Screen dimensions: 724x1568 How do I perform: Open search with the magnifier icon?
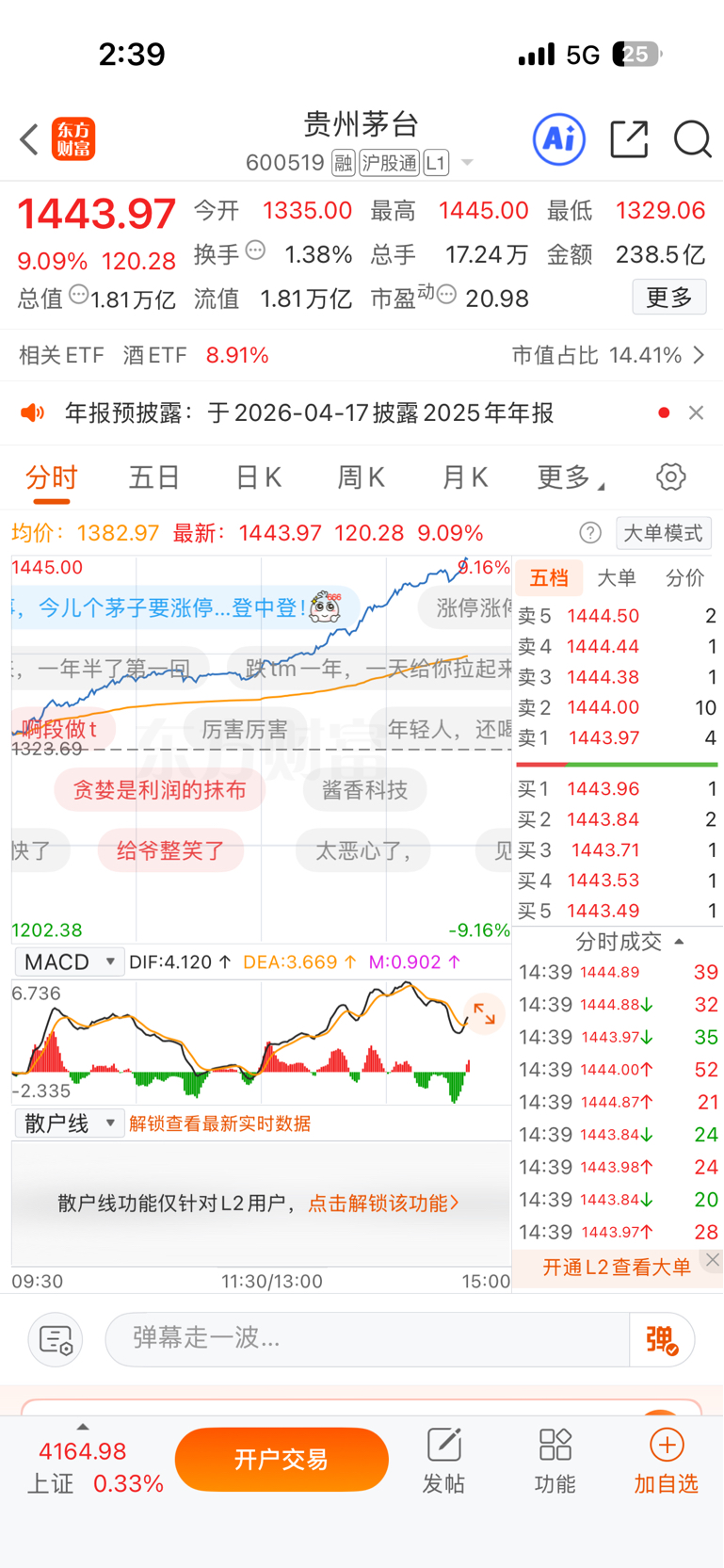692,139
